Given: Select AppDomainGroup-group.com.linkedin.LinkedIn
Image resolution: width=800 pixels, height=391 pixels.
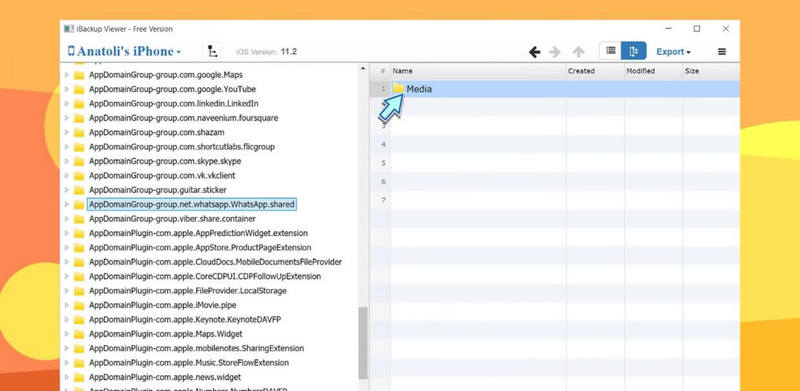Looking at the screenshot, I should pos(173,104).
